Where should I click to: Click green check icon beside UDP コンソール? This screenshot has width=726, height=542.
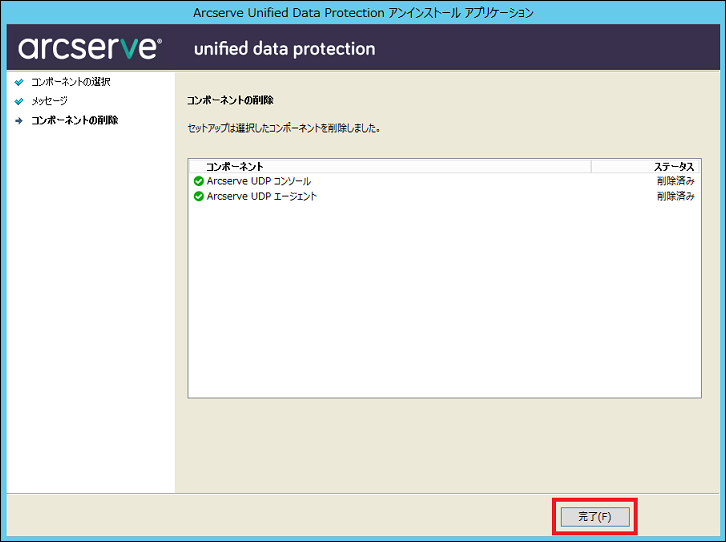tap(199, 181)
